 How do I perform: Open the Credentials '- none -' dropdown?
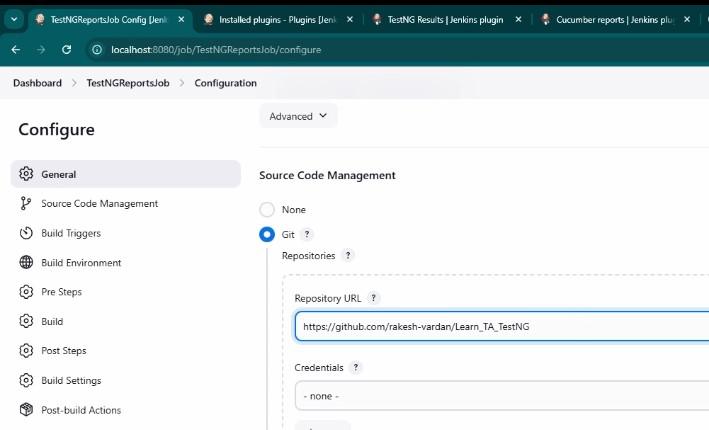coord(502,396)
